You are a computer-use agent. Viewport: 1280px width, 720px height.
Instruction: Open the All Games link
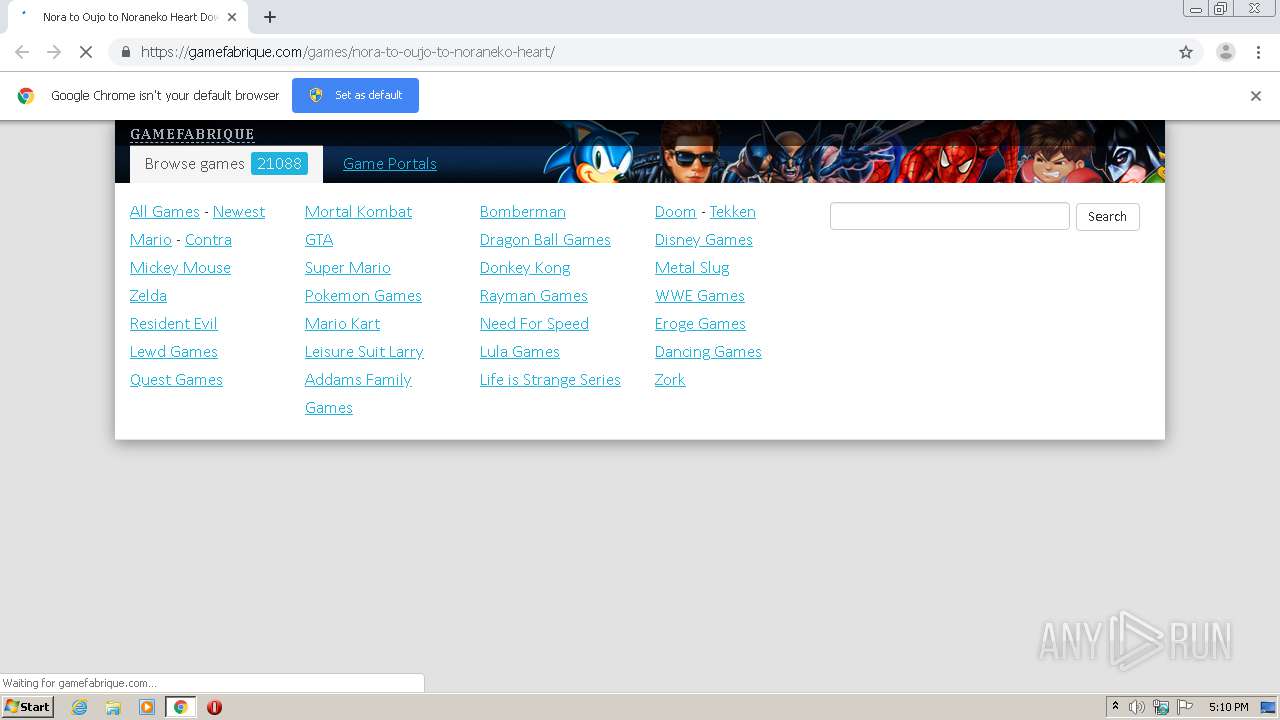pos(165,212)
